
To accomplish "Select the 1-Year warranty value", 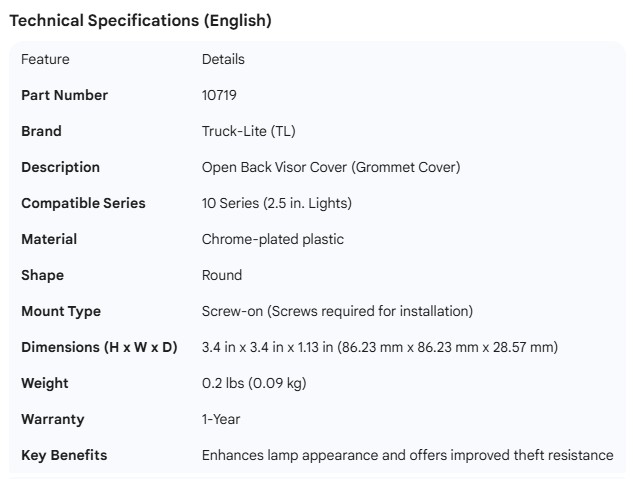I will 221,419.
